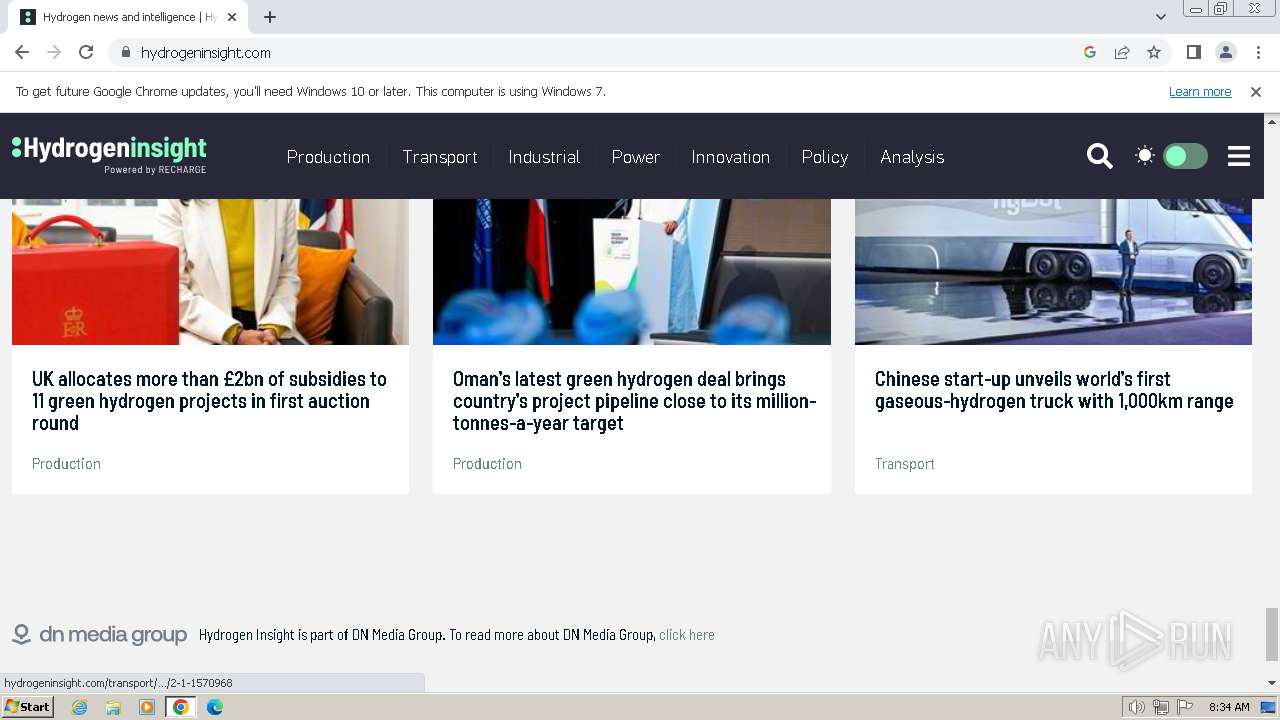Launch Internet Explorer from taskbar
The image size is (1280, 720).
point(79,707)
